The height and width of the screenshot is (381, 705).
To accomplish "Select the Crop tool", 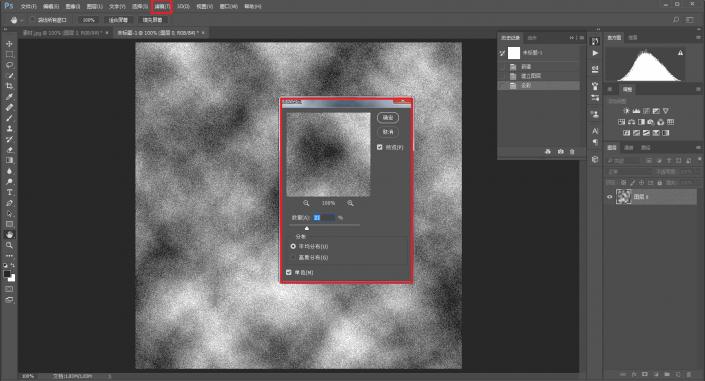I will click(9, 86).
